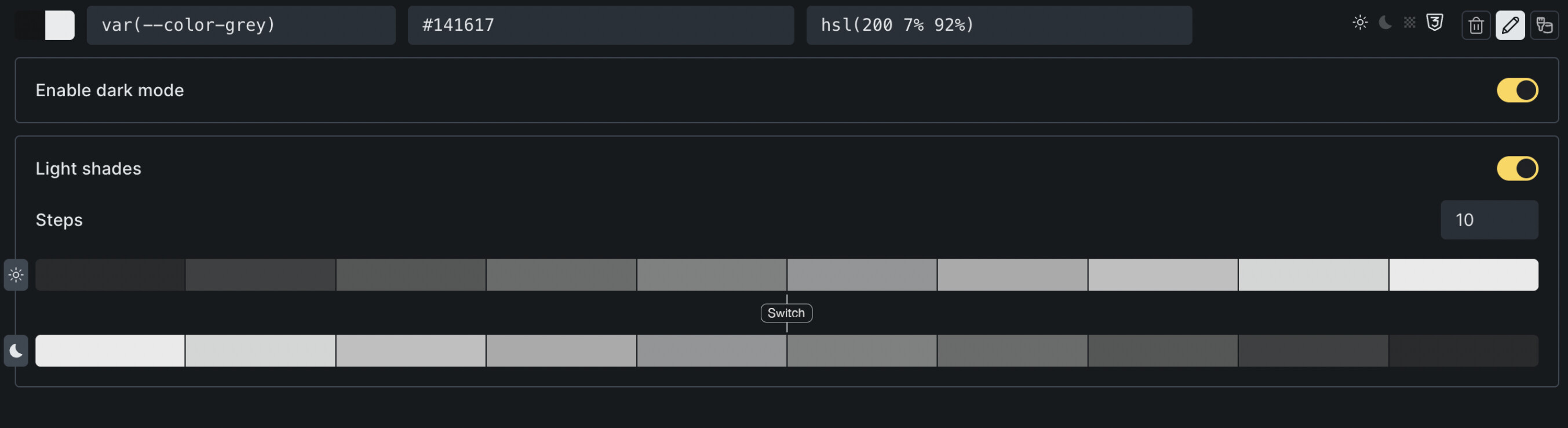
Task: Toggle the pencil edit button
Action: pos(1510,25)
